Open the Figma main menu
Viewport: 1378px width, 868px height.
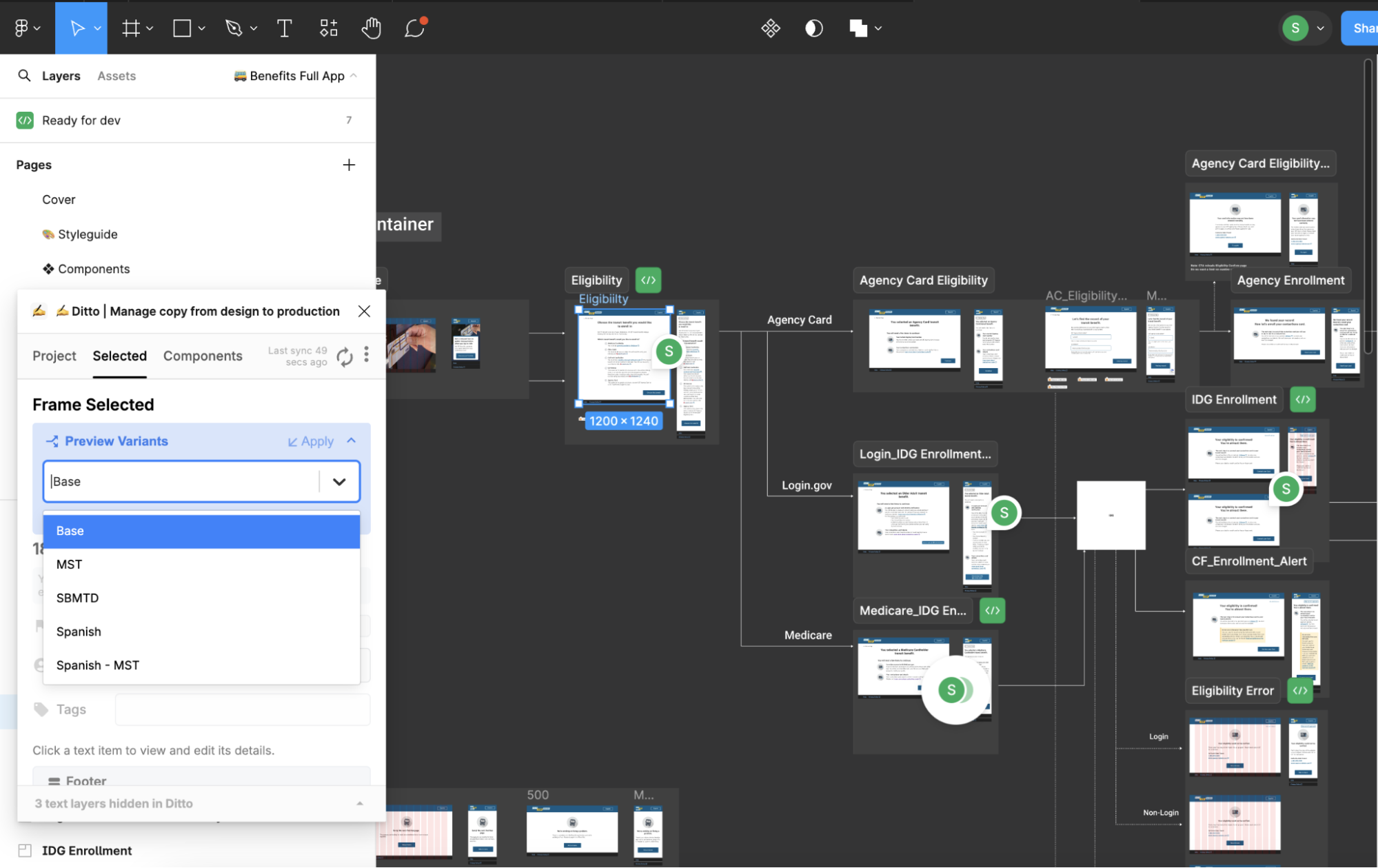(x=23, y=28)
